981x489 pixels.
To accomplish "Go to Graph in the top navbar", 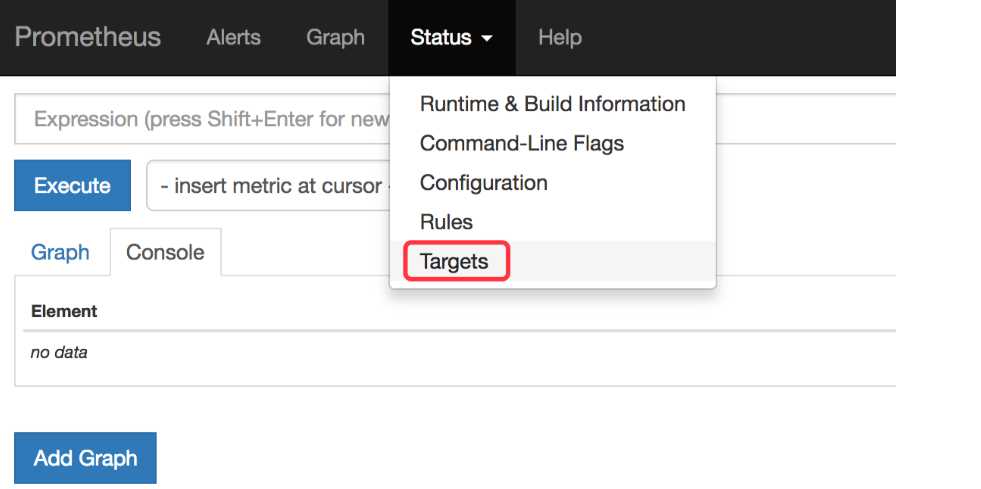I will [x=335, y=37].
